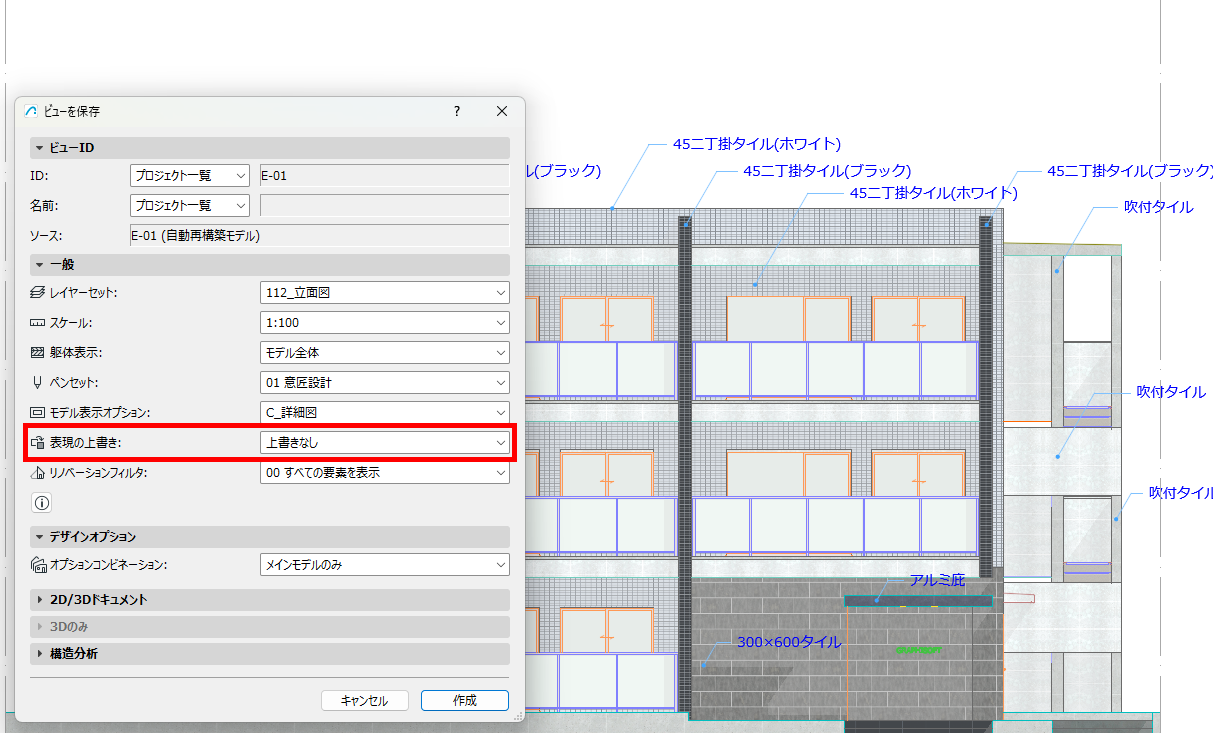Viewport: 1213px width, 733px height.
Task: Open the 1:100 scale dropdown
Action: pyautogui.click(x=384, y=323)
